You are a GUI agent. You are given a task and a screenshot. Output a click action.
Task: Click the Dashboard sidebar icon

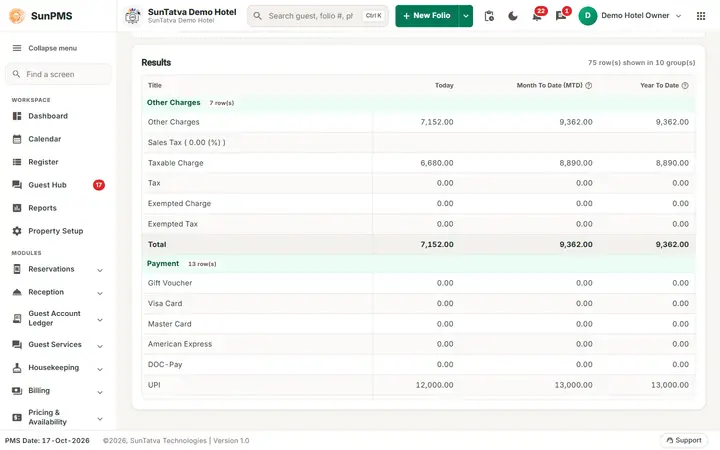pyautogui.click(x=17, y=116)
